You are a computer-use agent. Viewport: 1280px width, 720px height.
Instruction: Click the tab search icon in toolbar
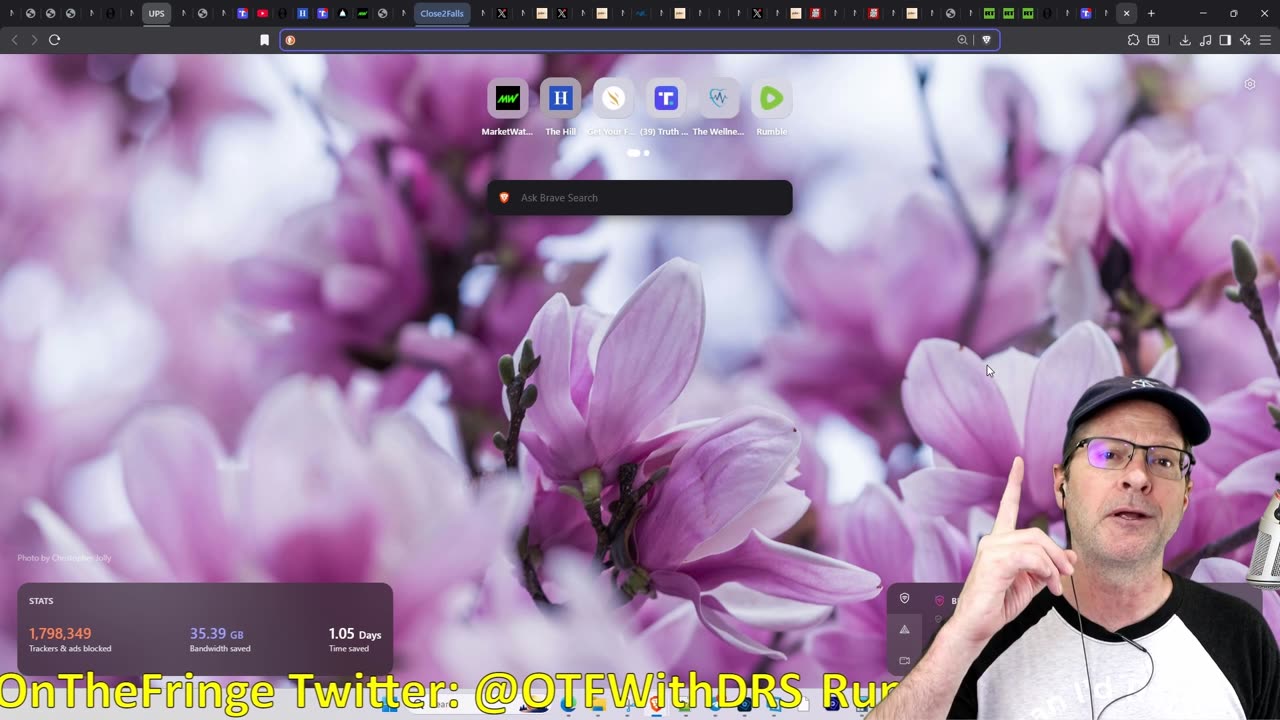[x=1153, y=40]
